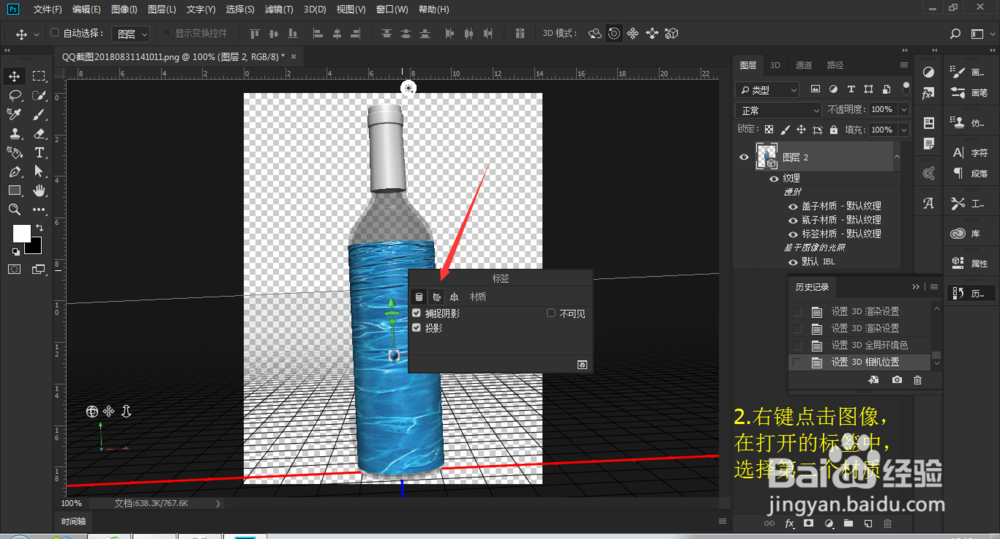Switch to the 通道 tab
The height and width of the screenshot is (539, 1000).
coord(804,65)
